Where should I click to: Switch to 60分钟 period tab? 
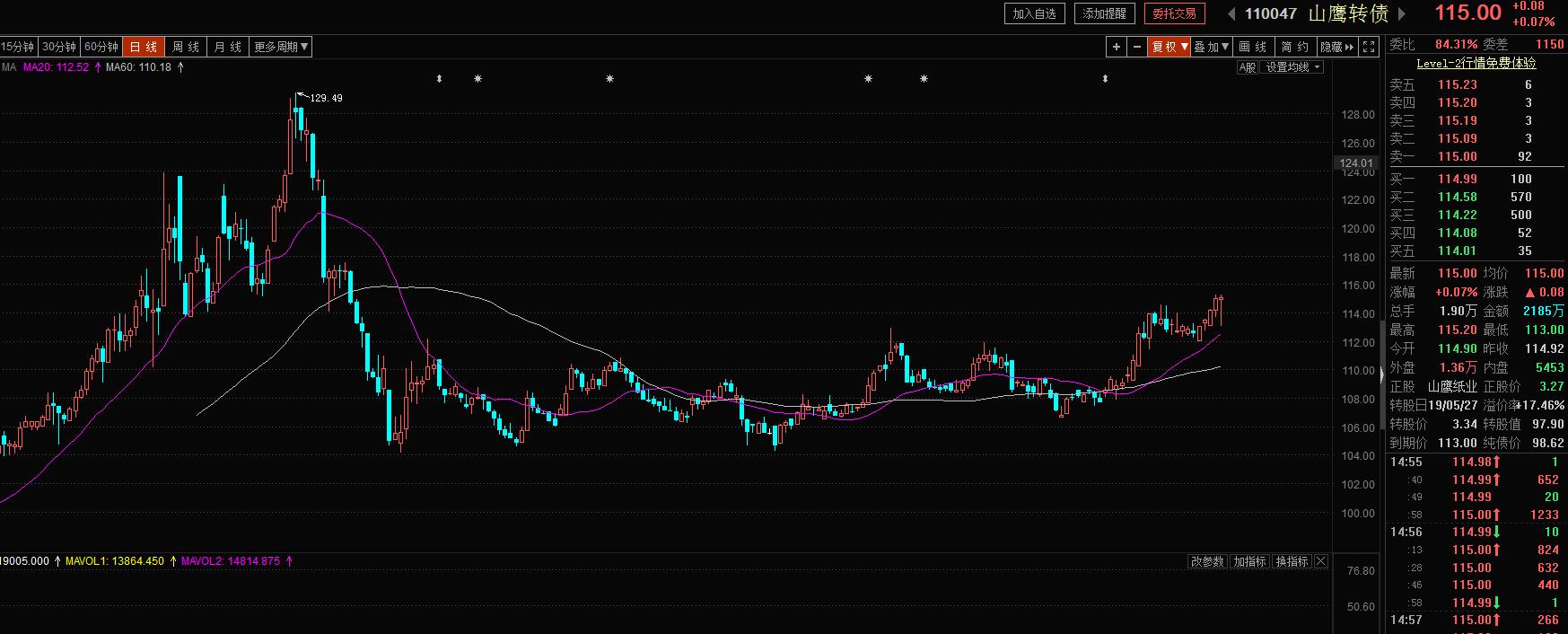coord(101,47)
